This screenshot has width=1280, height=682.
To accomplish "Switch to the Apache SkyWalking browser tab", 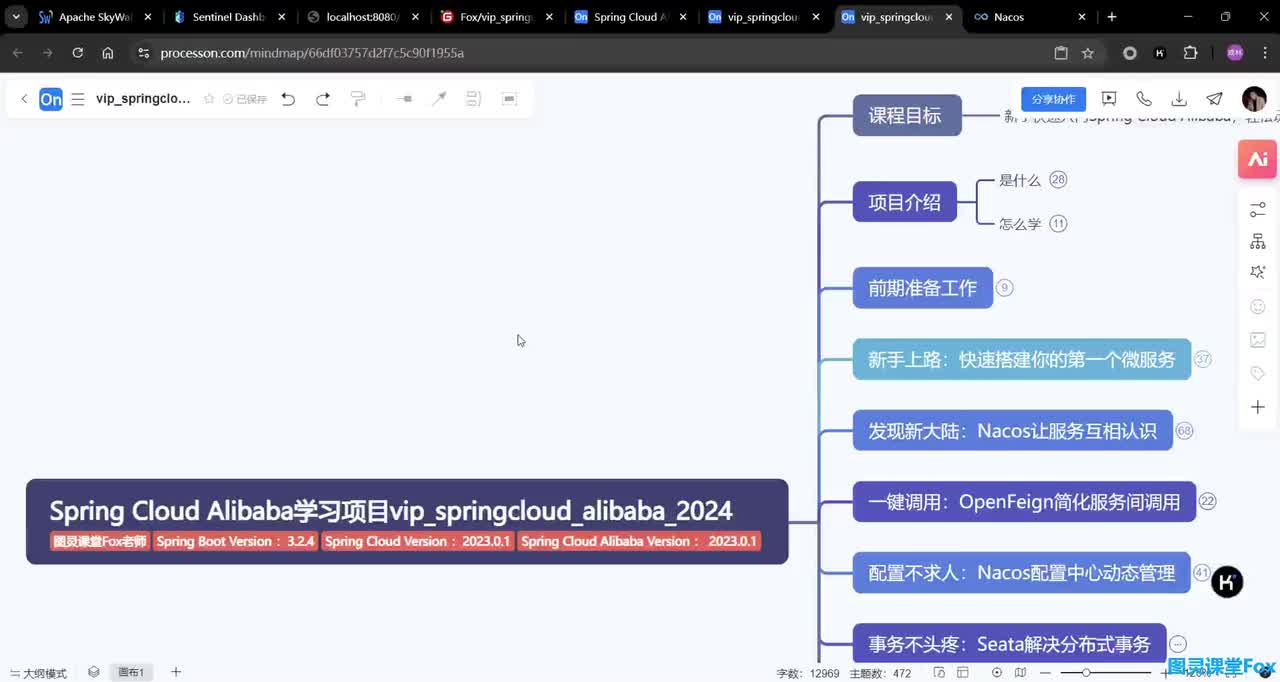I will click(x=95, y=17).
